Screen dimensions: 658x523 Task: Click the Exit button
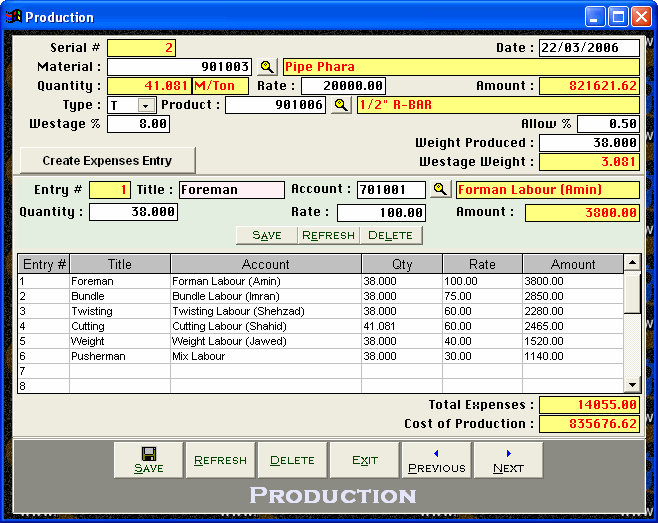tap(365, 460)
